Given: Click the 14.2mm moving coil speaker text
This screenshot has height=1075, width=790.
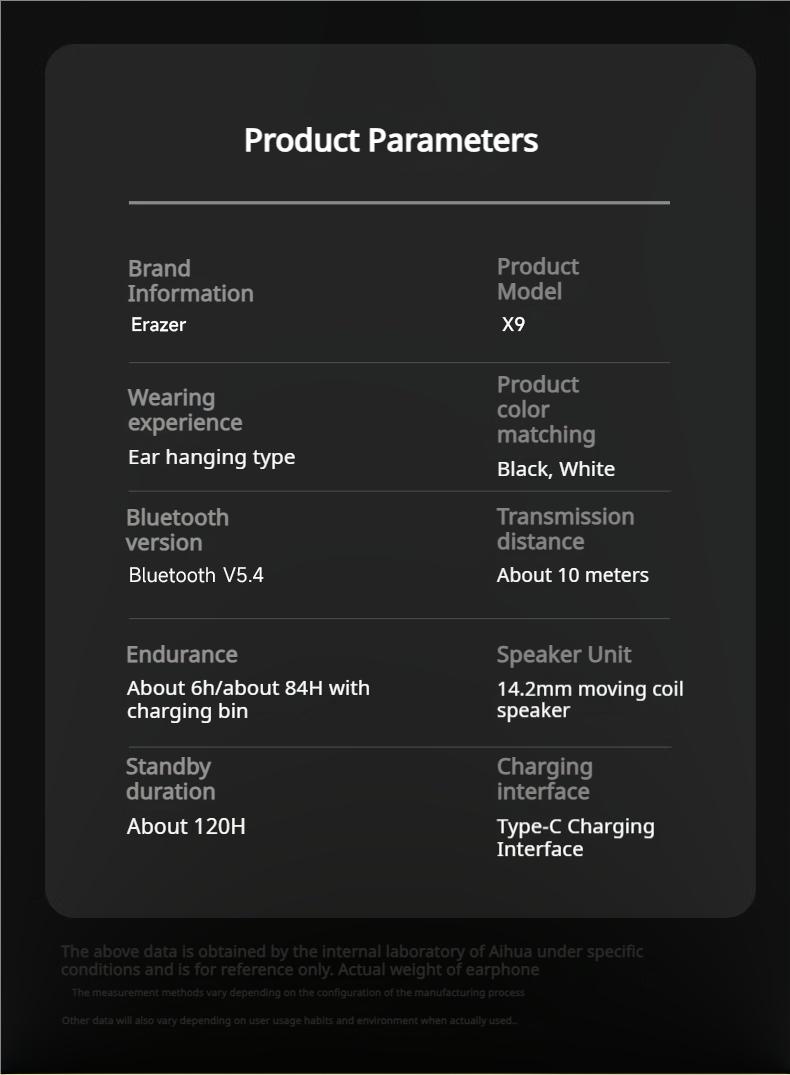Looking at the screenshot, I should pos(590,699).
